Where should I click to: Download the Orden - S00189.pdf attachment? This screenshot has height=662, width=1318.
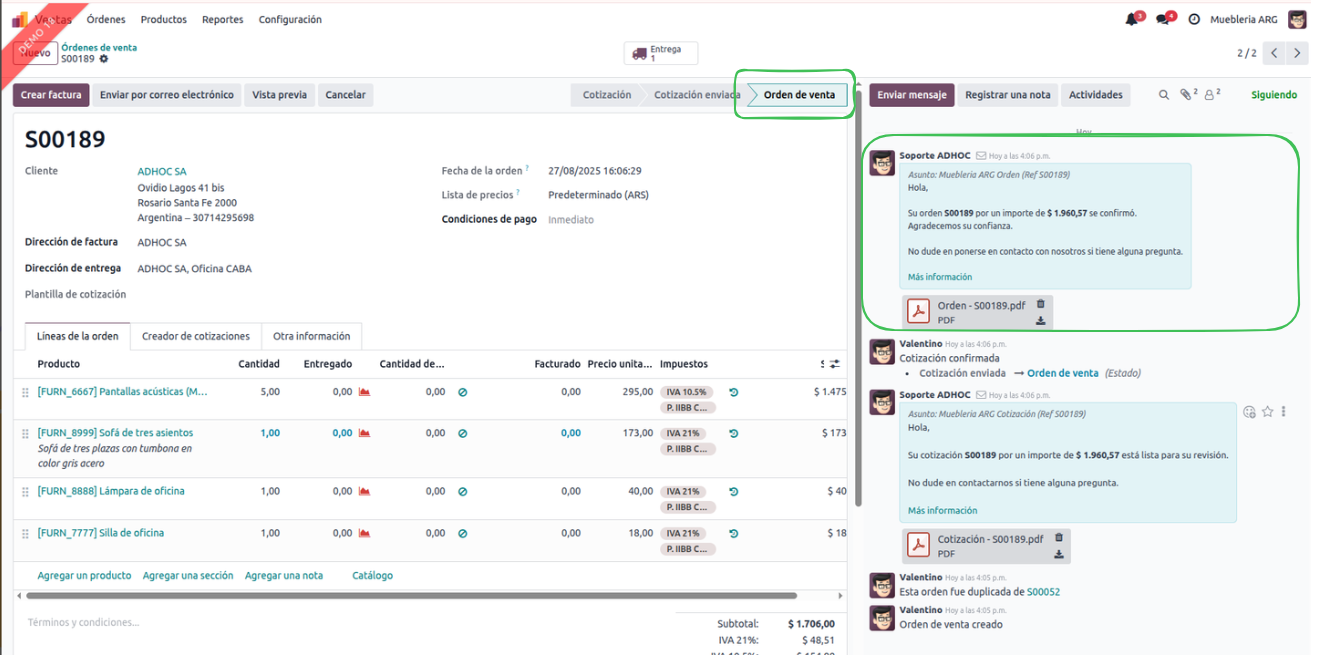pyautogui.click(x=1040, y=321)
